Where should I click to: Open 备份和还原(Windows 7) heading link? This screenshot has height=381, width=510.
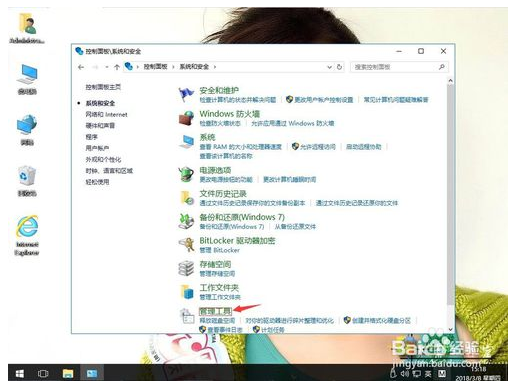pyautogui.click(x=242, y=217)
